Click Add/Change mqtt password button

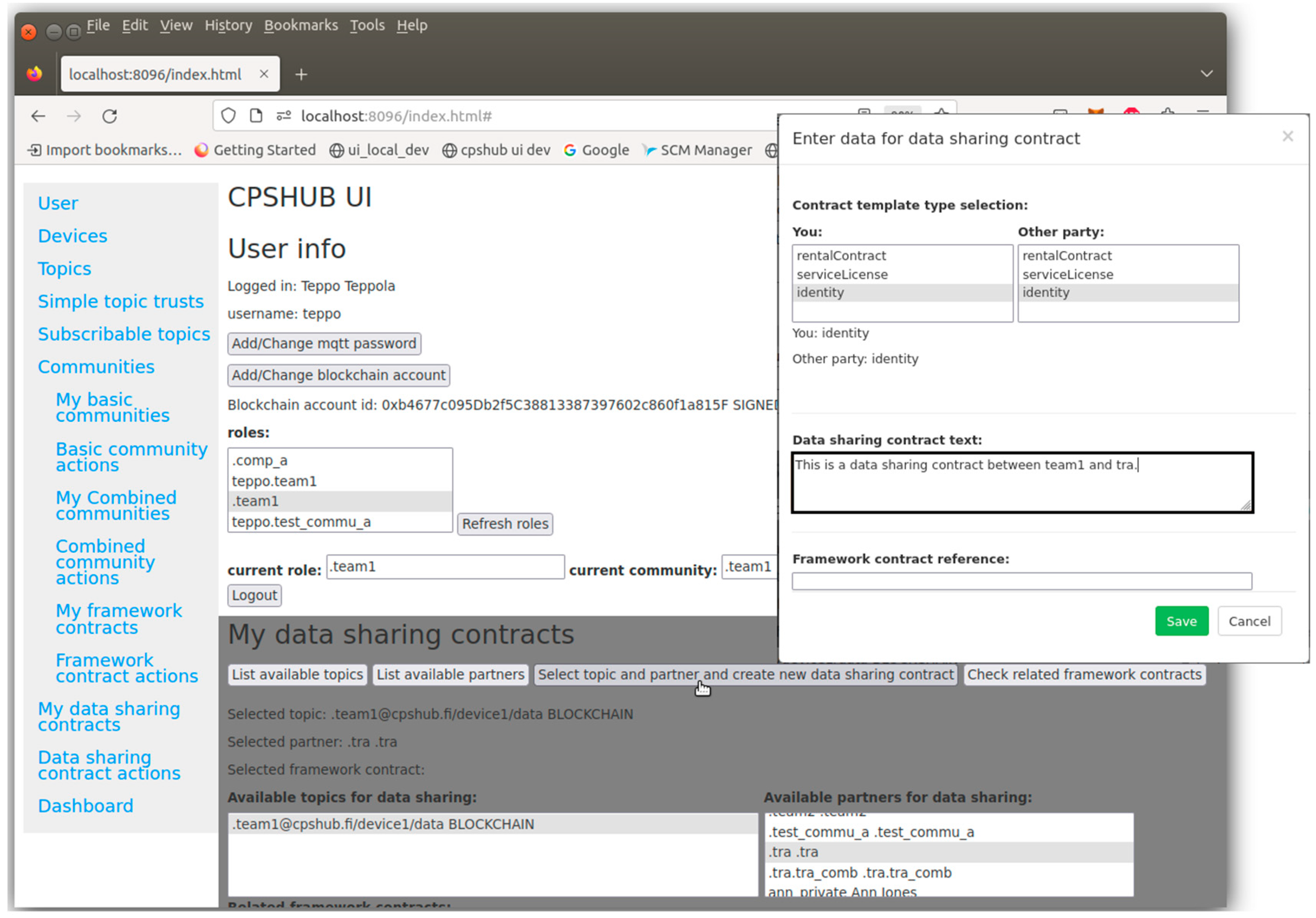click(324, 343)
